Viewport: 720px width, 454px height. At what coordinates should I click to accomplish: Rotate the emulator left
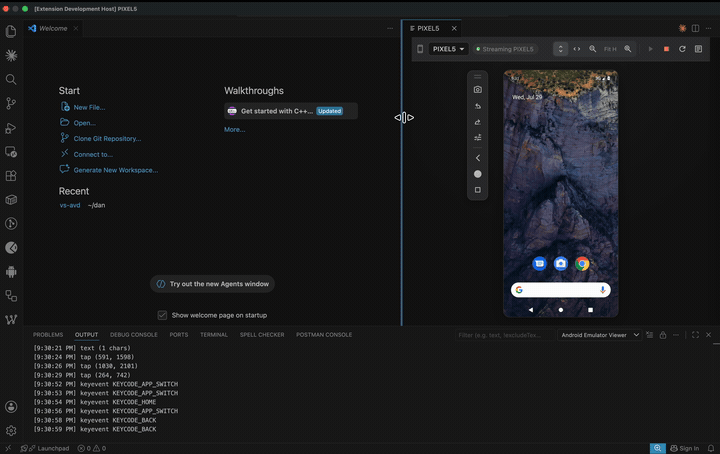(x=478, y=106)
